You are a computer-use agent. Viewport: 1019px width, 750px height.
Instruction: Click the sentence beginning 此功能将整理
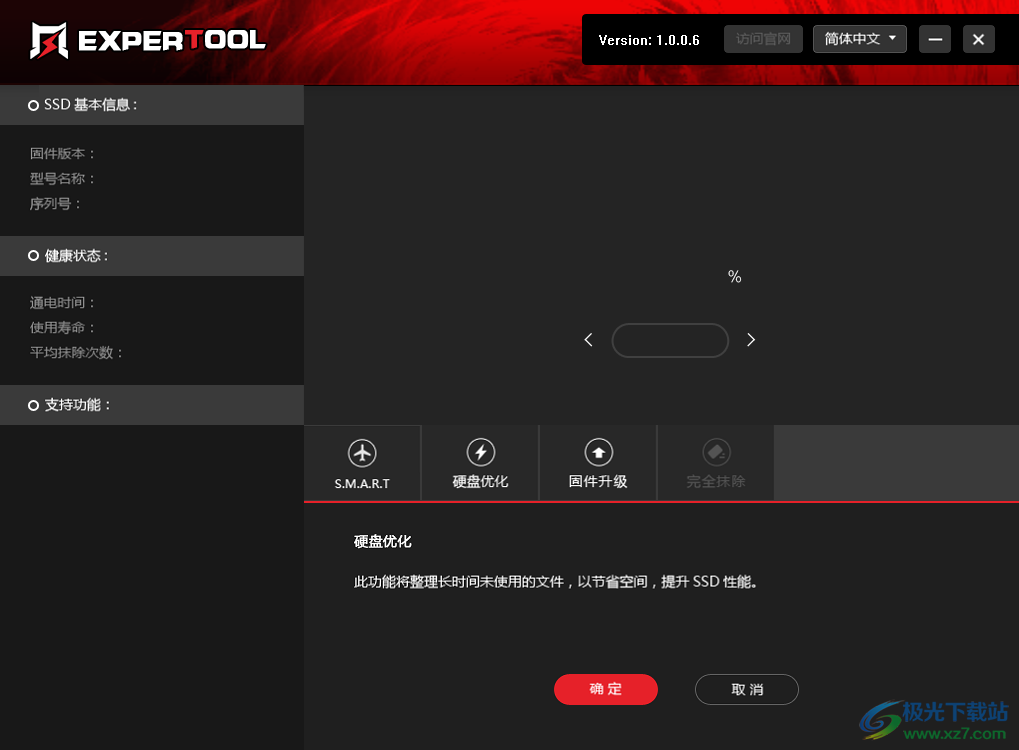point(556,582)
